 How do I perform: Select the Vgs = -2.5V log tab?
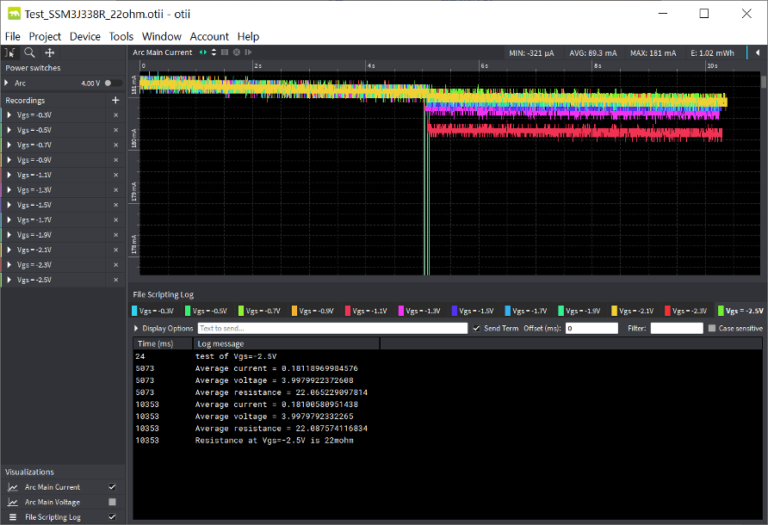click(741, 311)
